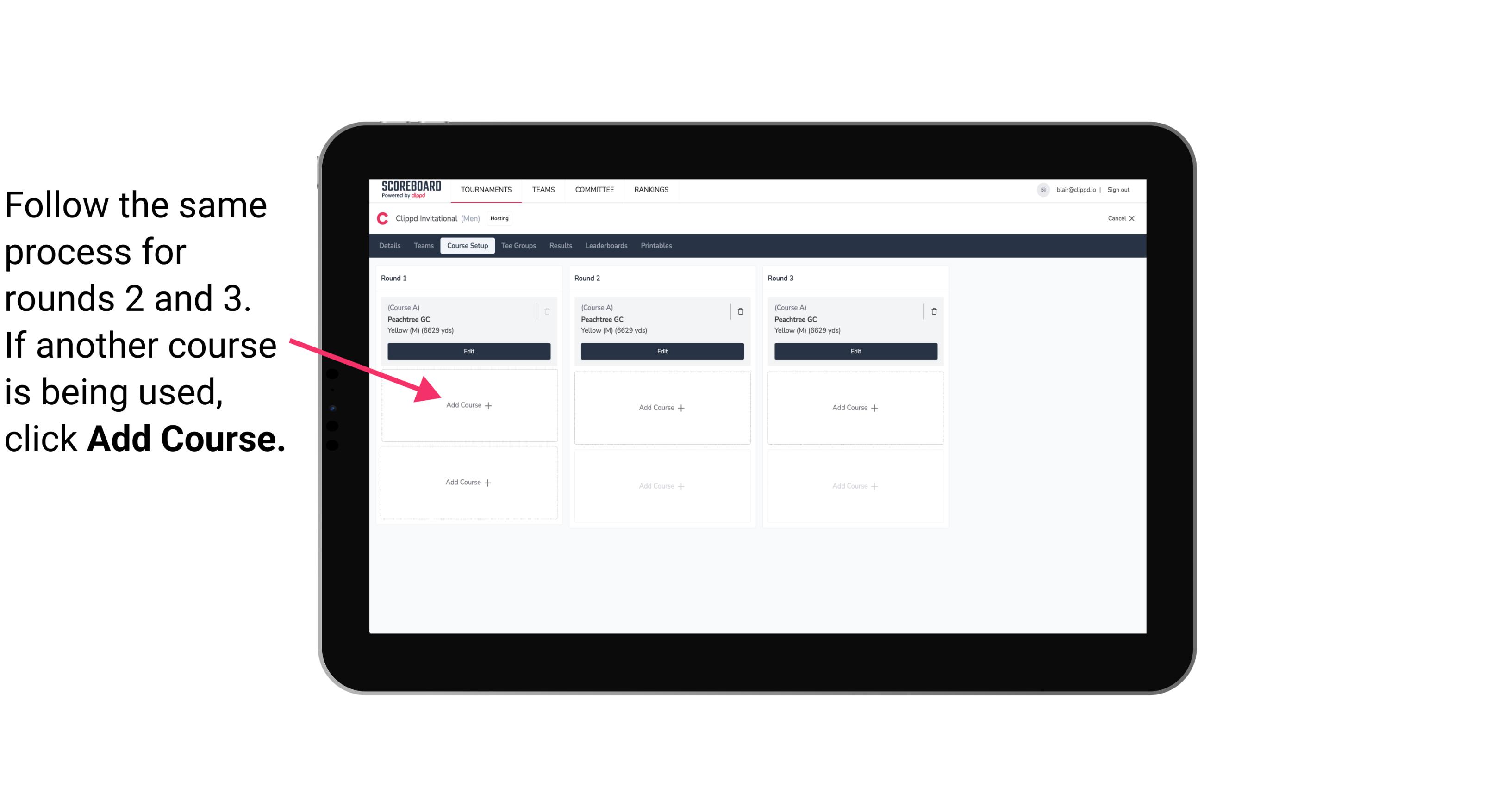Click the second Add Course in Round 1
Viewport: 1510px width, 812px height.
point(469,482)
